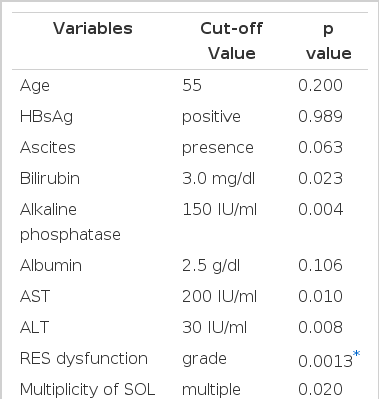
Task: Click the Bilirubin variable cell
Action: (50, 178)
